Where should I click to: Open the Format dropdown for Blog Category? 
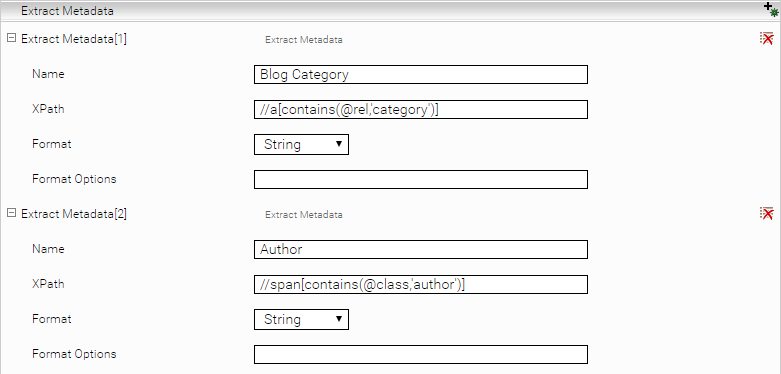coord(301,144)
